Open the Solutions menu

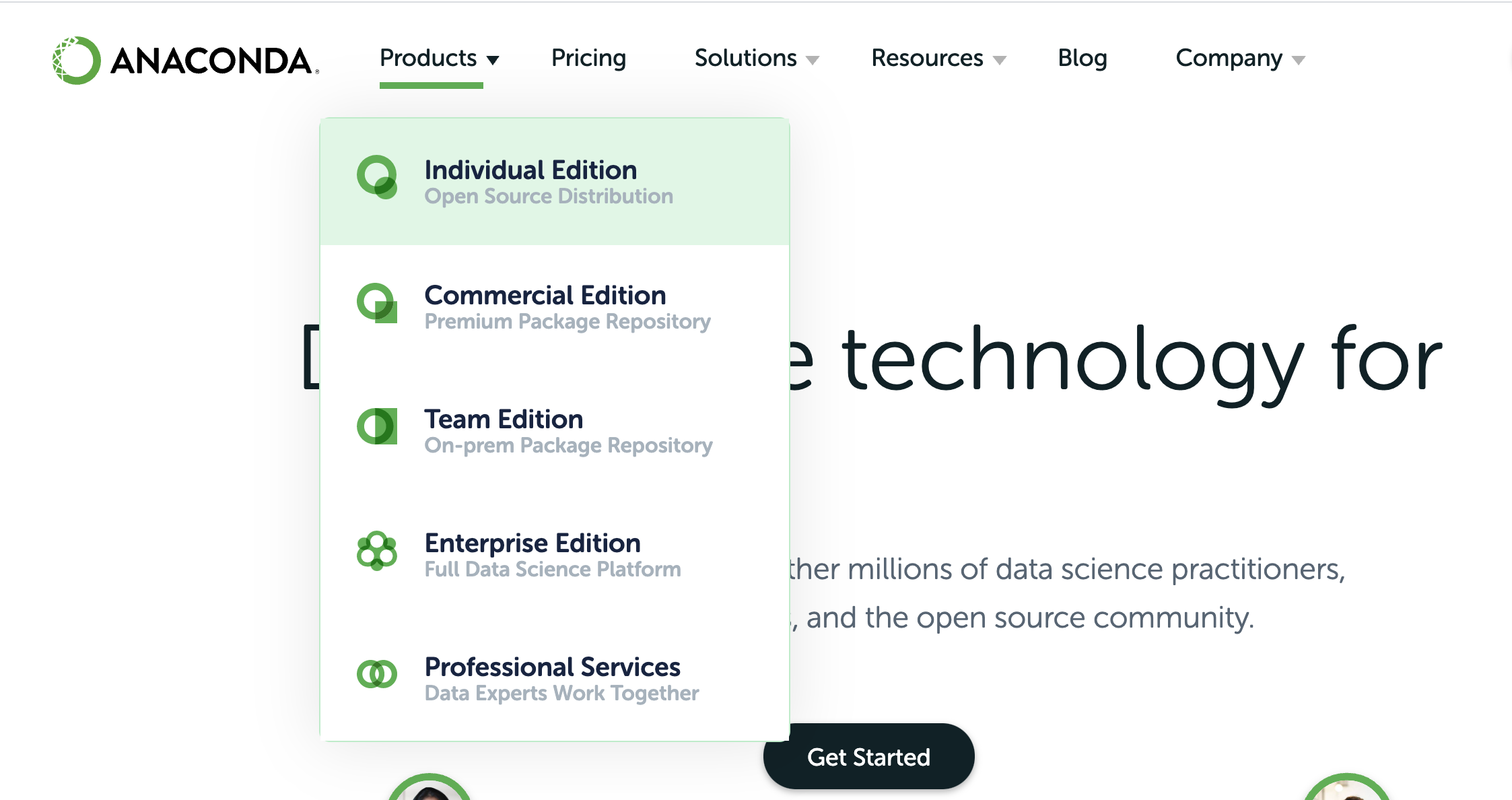(745, 58)
